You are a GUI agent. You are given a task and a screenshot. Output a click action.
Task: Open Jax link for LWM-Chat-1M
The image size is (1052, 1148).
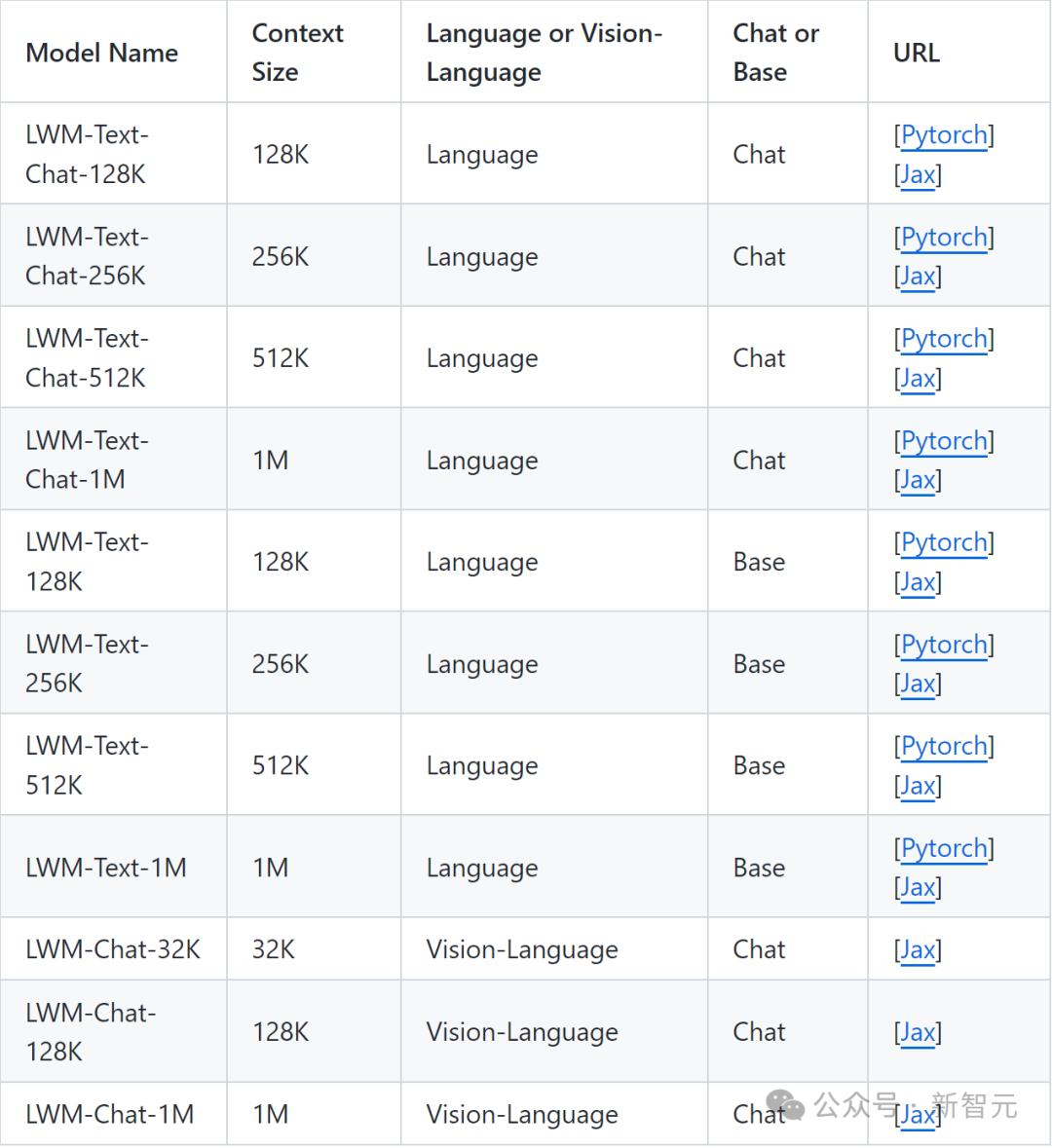(918, 1114)
